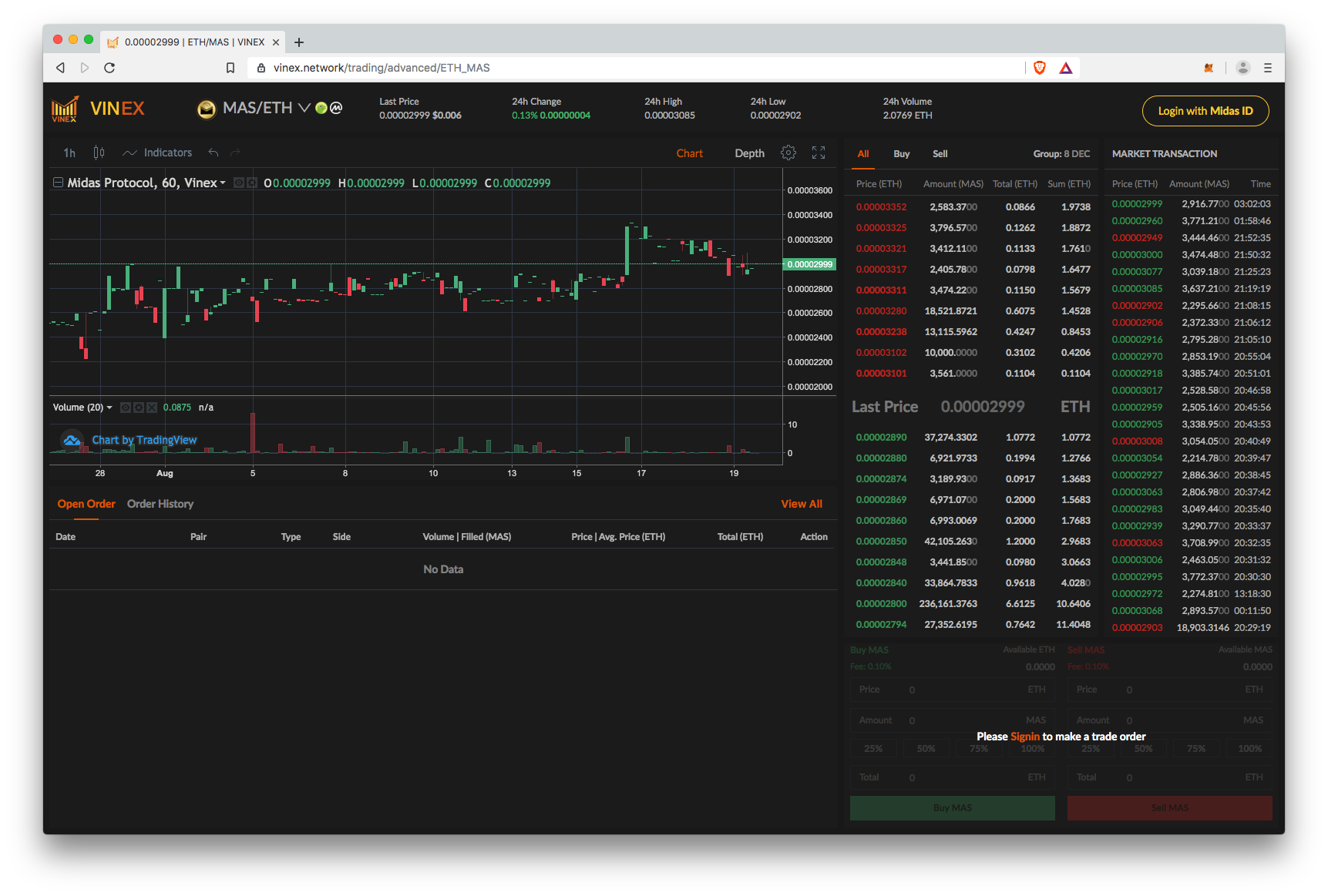1328x896 pixels.
Task: Go back in browser history
Action: [x=60, y=68]
